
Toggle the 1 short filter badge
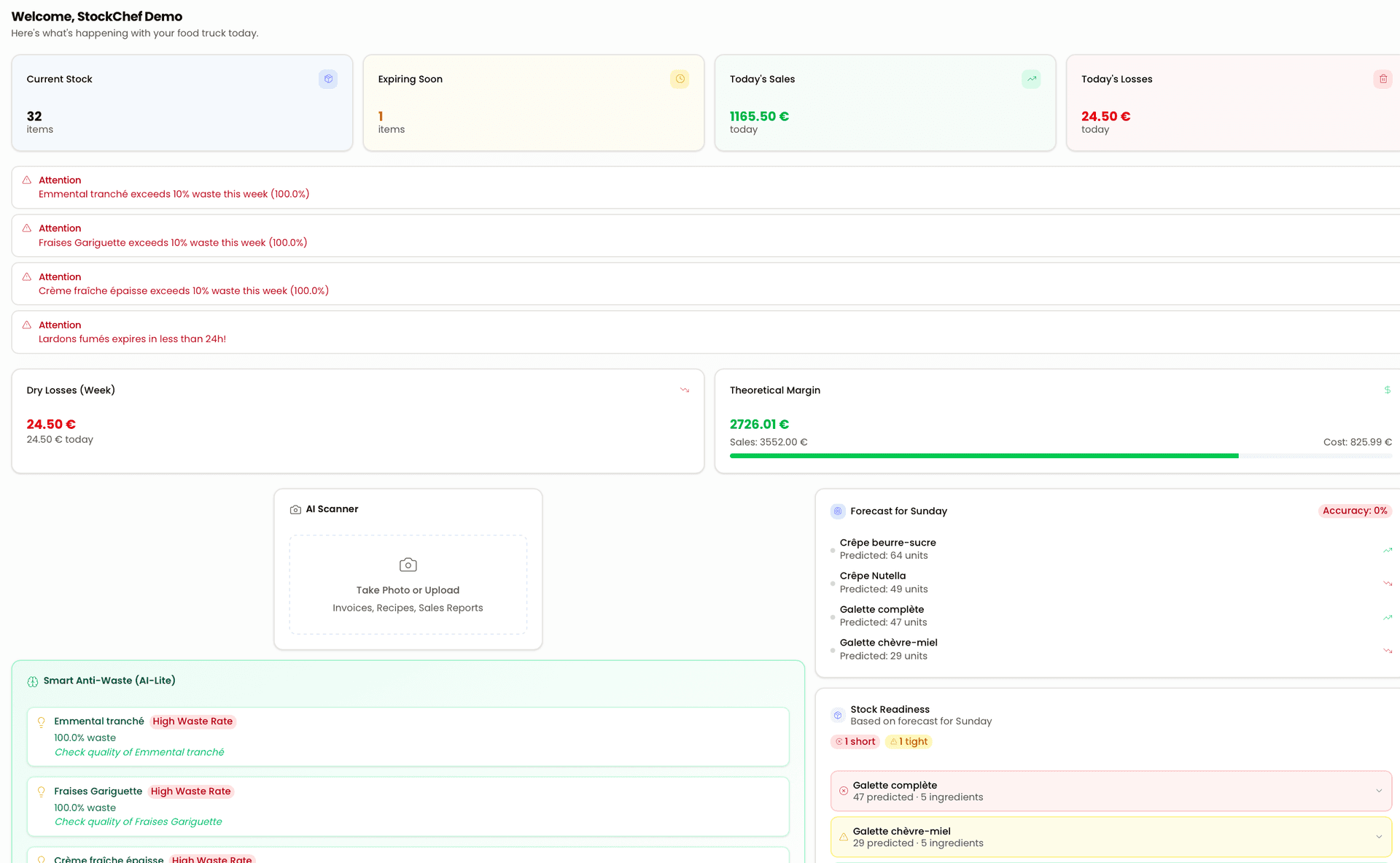[x=855, y=742]
